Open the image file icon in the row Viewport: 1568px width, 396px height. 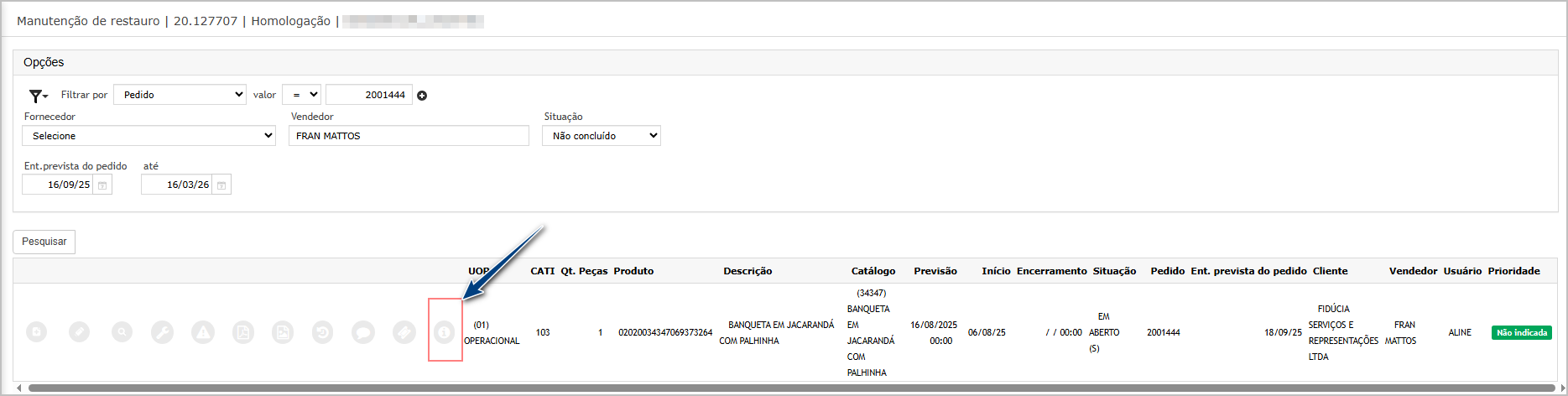pos(283,333)
